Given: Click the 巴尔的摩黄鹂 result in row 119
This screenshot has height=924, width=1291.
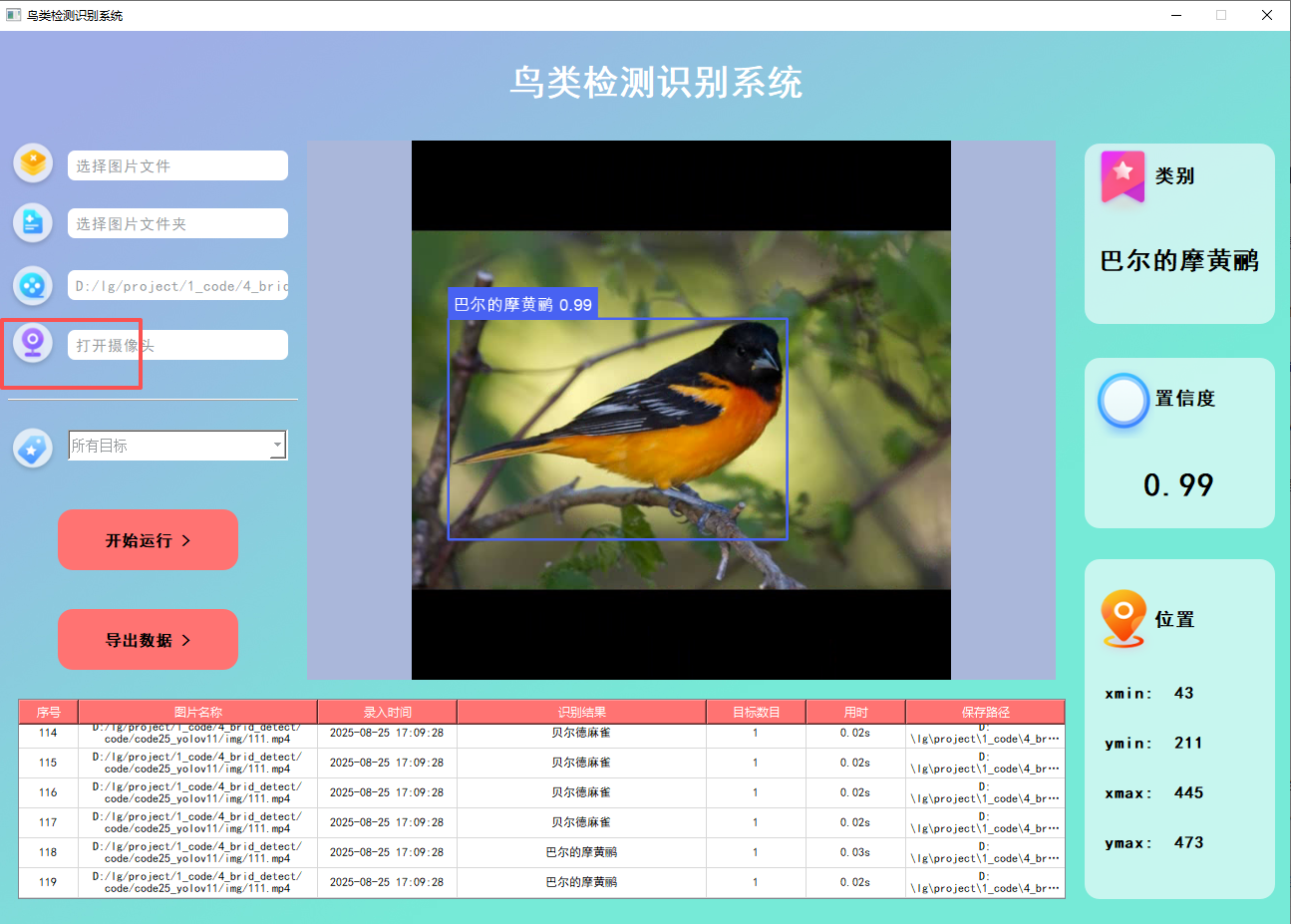Looking at the screenshot, I should point(581,882).
